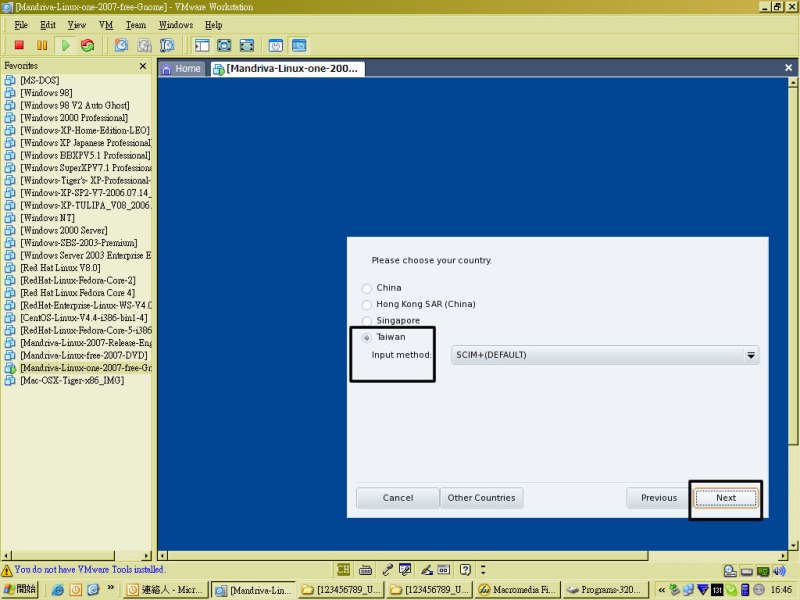Image resolution: width=800 pixels, height=600 pixels.
Task: Open Programs-320... taskbar button
Action: [x=605, y=590]
